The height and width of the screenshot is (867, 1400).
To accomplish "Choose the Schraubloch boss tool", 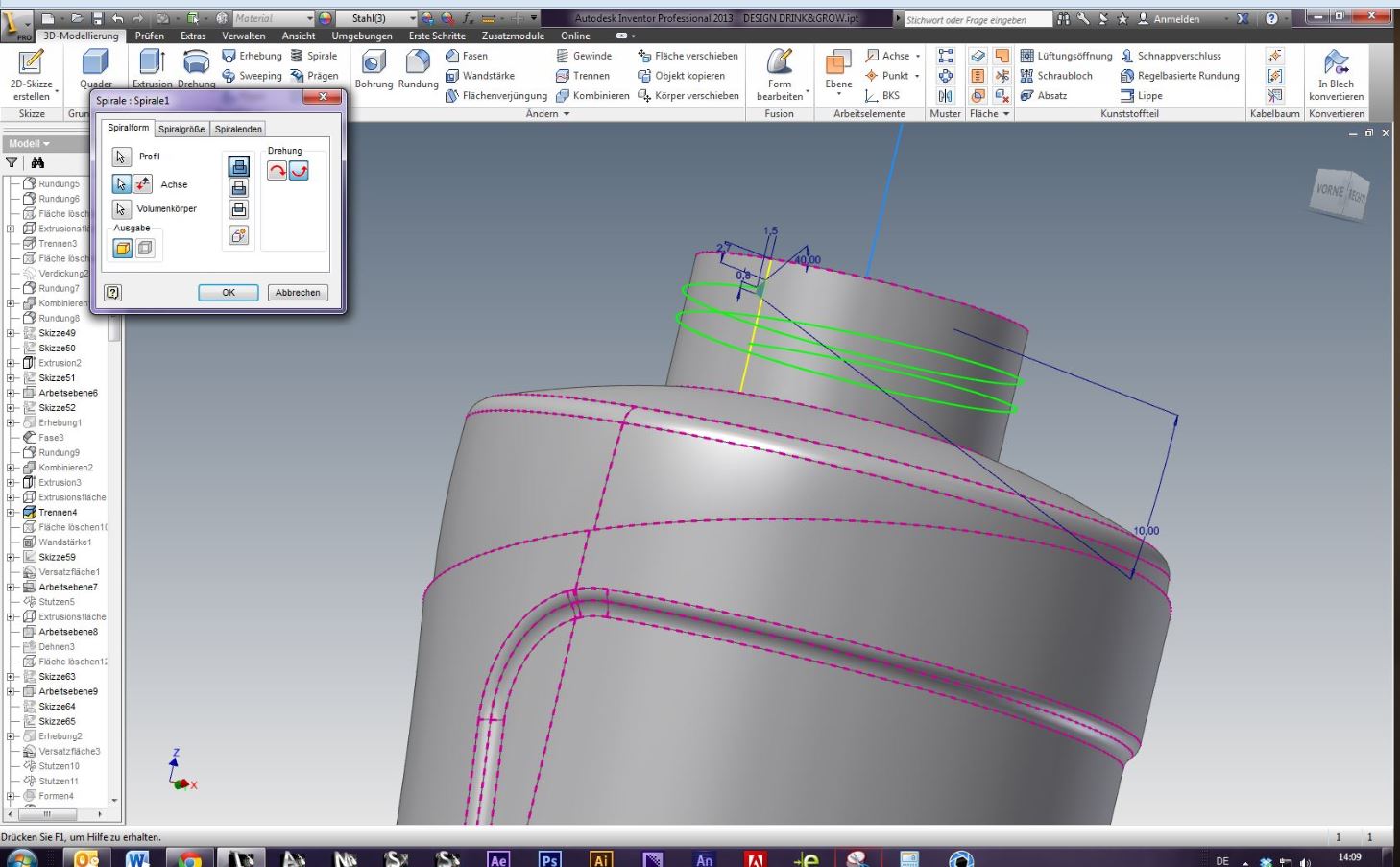I will tap(1055, 76).
